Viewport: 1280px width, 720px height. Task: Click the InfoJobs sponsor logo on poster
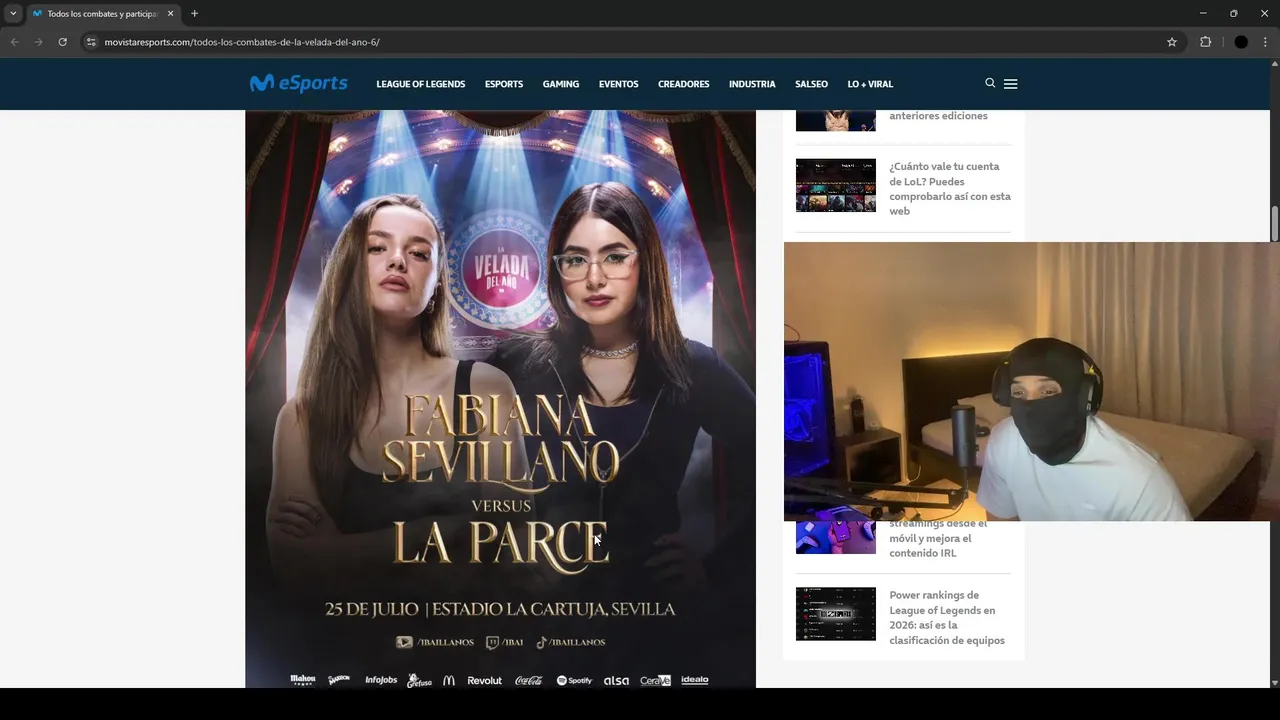(381, 680)
